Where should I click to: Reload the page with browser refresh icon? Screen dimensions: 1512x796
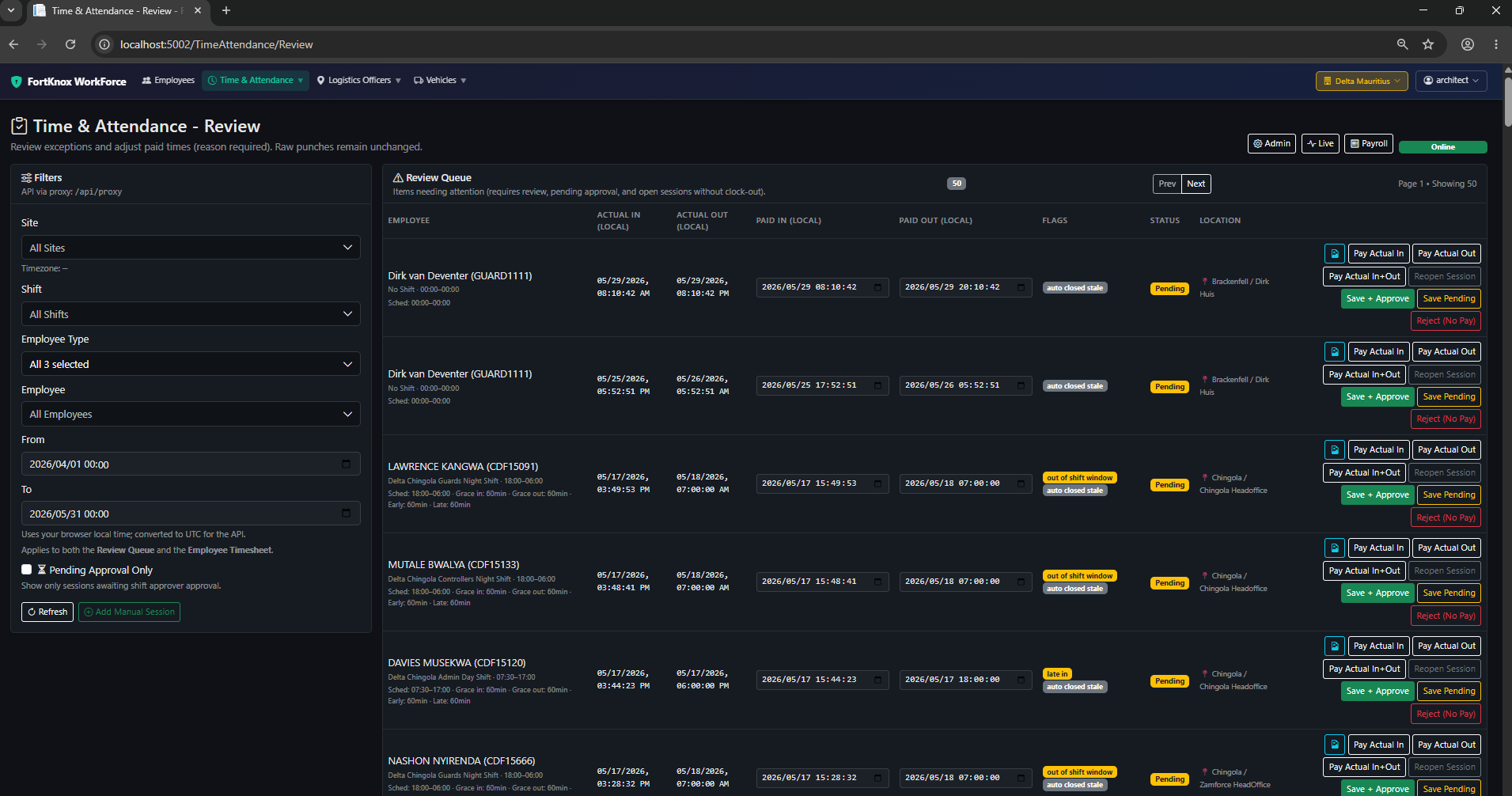pos(70,44)
